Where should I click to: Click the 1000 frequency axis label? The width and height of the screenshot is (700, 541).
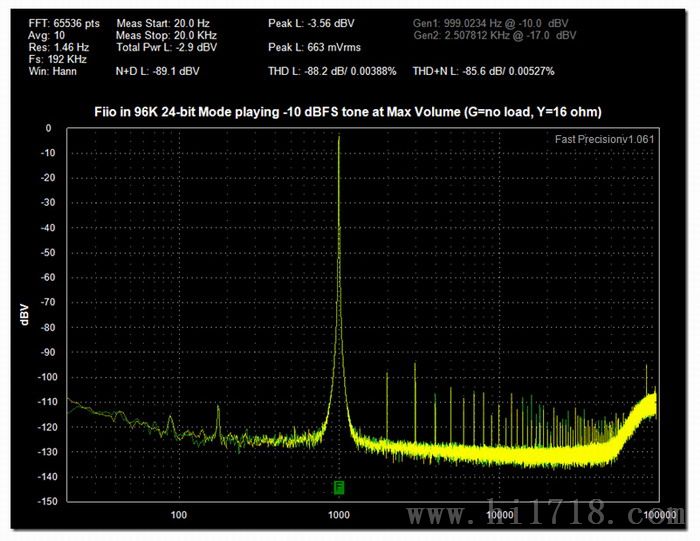tap(339, 515)
